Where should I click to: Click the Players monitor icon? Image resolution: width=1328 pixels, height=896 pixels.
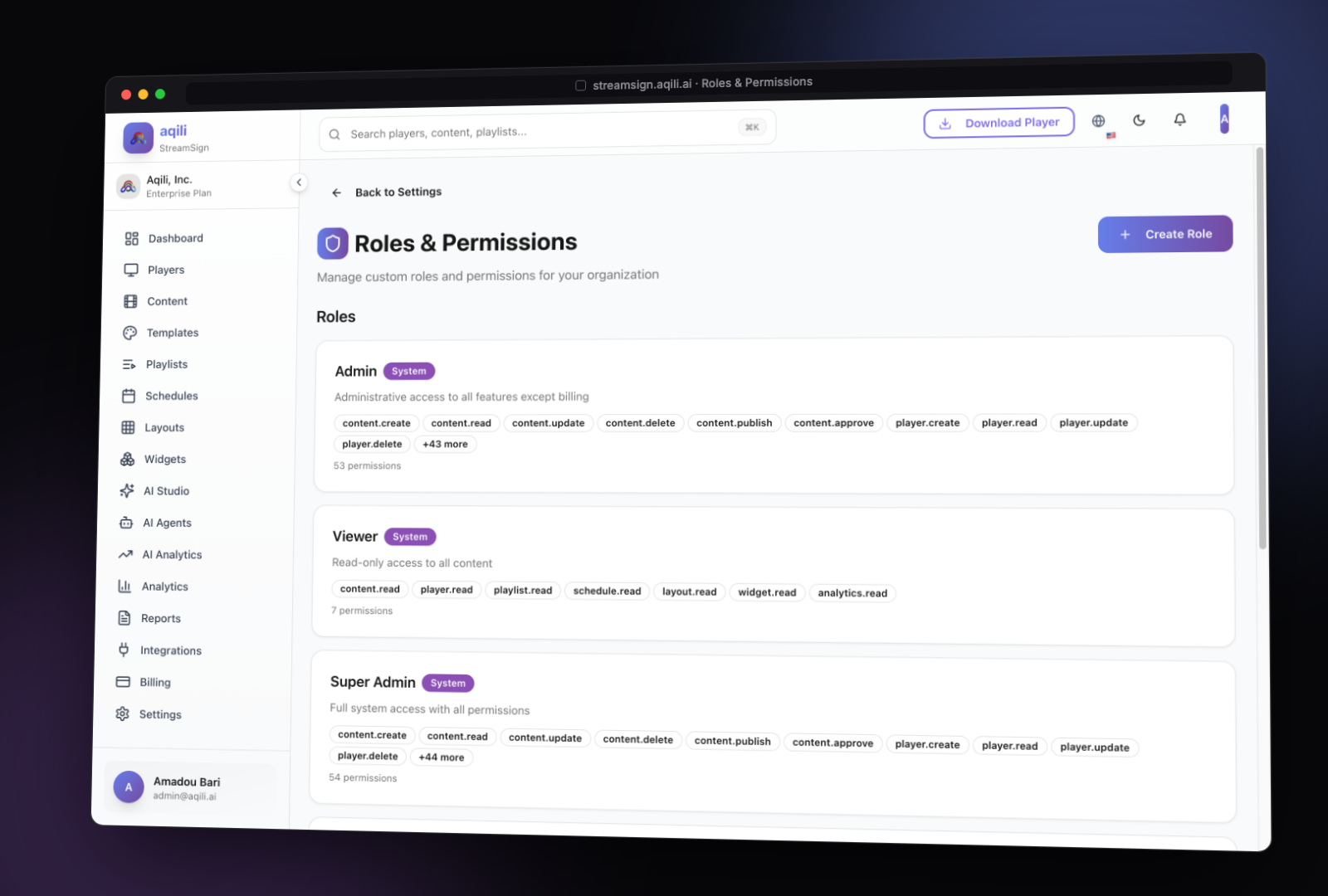(131, 270)
